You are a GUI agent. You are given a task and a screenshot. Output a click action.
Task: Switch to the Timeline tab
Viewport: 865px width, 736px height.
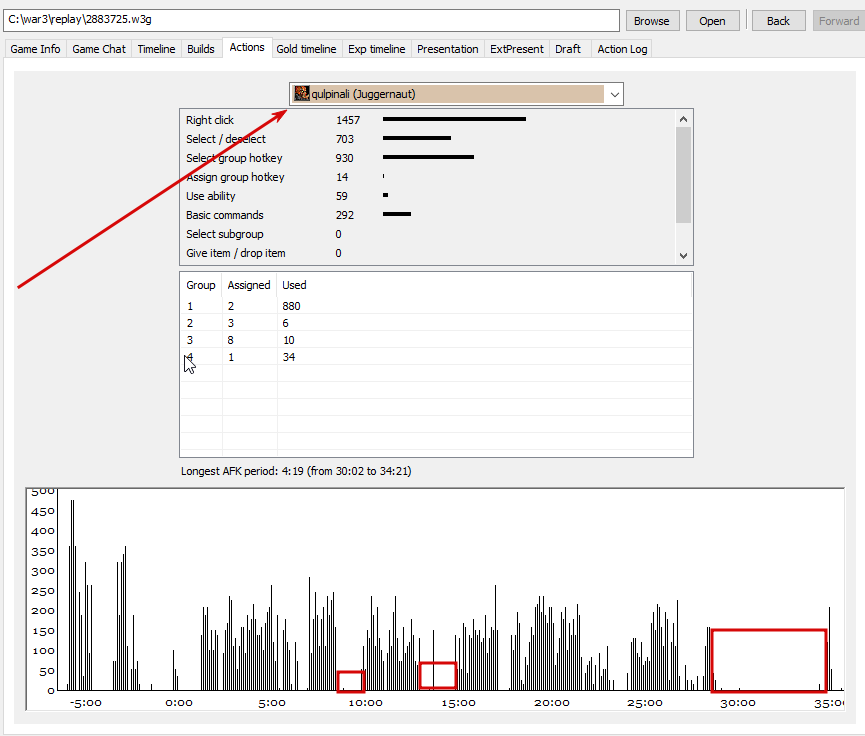(x=156, y=49)
